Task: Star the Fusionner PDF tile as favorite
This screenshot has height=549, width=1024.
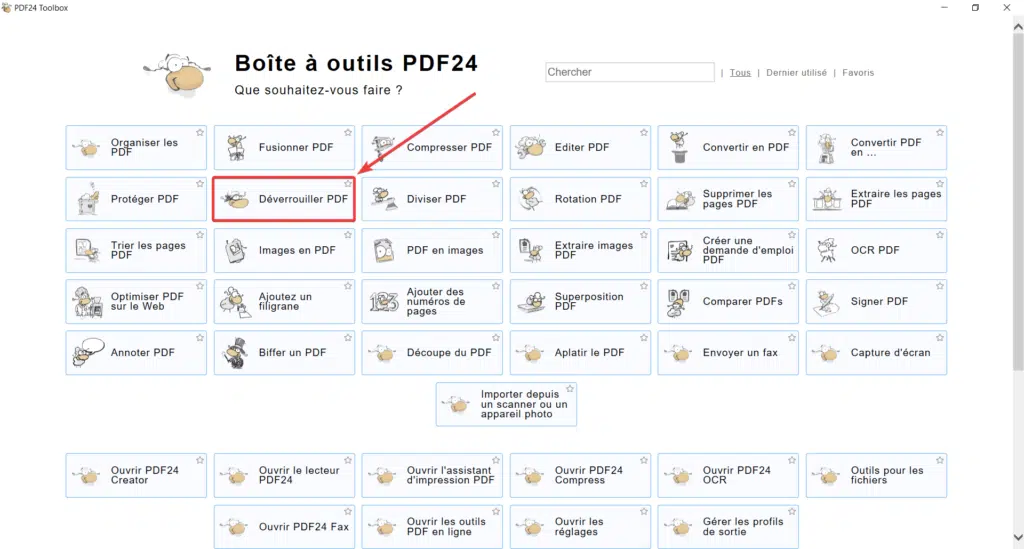Action: (x=348, y=133)
